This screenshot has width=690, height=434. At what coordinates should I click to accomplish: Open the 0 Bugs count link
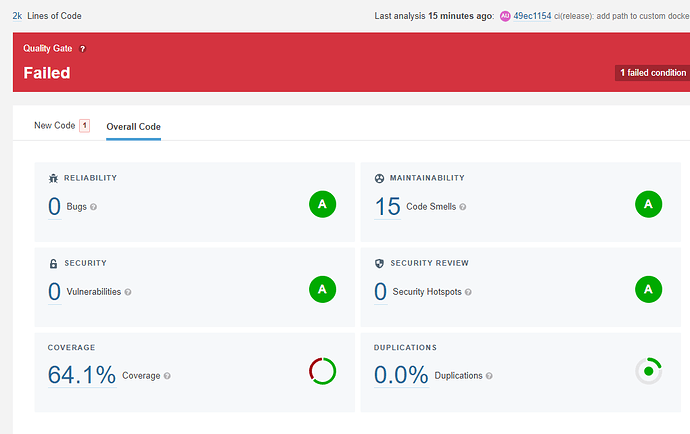pyautogui.click(x=55, y=206)
